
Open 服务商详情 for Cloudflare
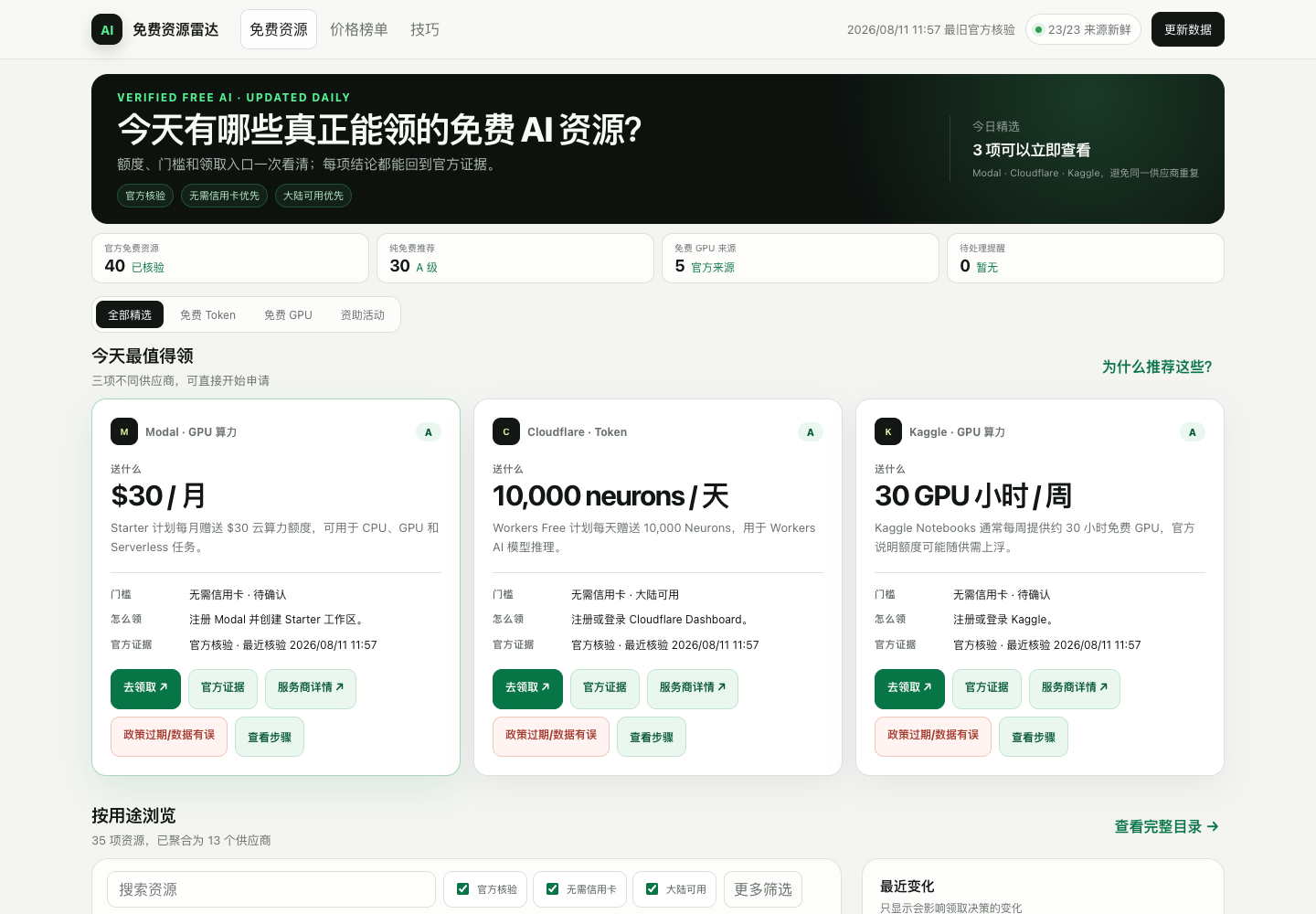pos(693,688)
